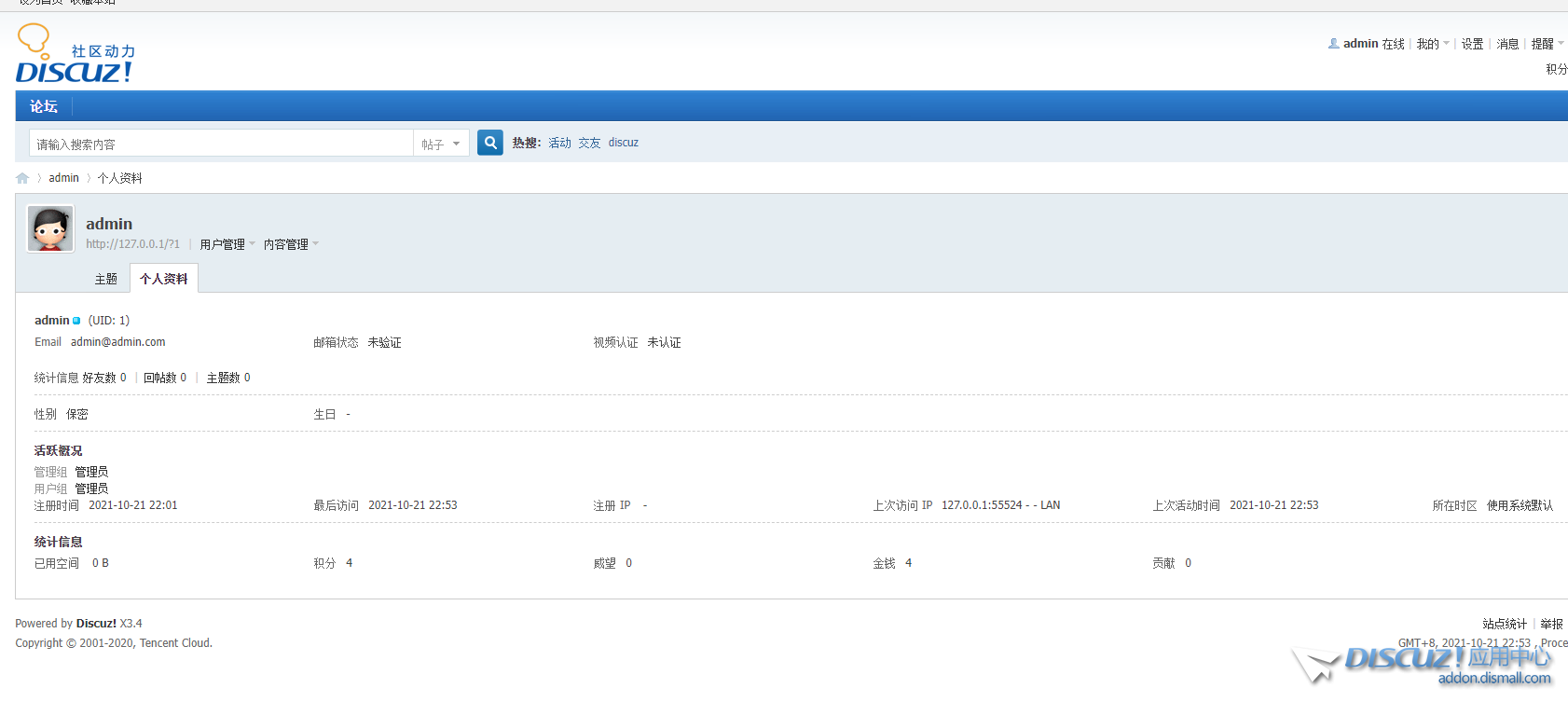This screenshot has height=702, width=1568.
Task: Open the 消息 messages link
Action: coord(1507,44)
